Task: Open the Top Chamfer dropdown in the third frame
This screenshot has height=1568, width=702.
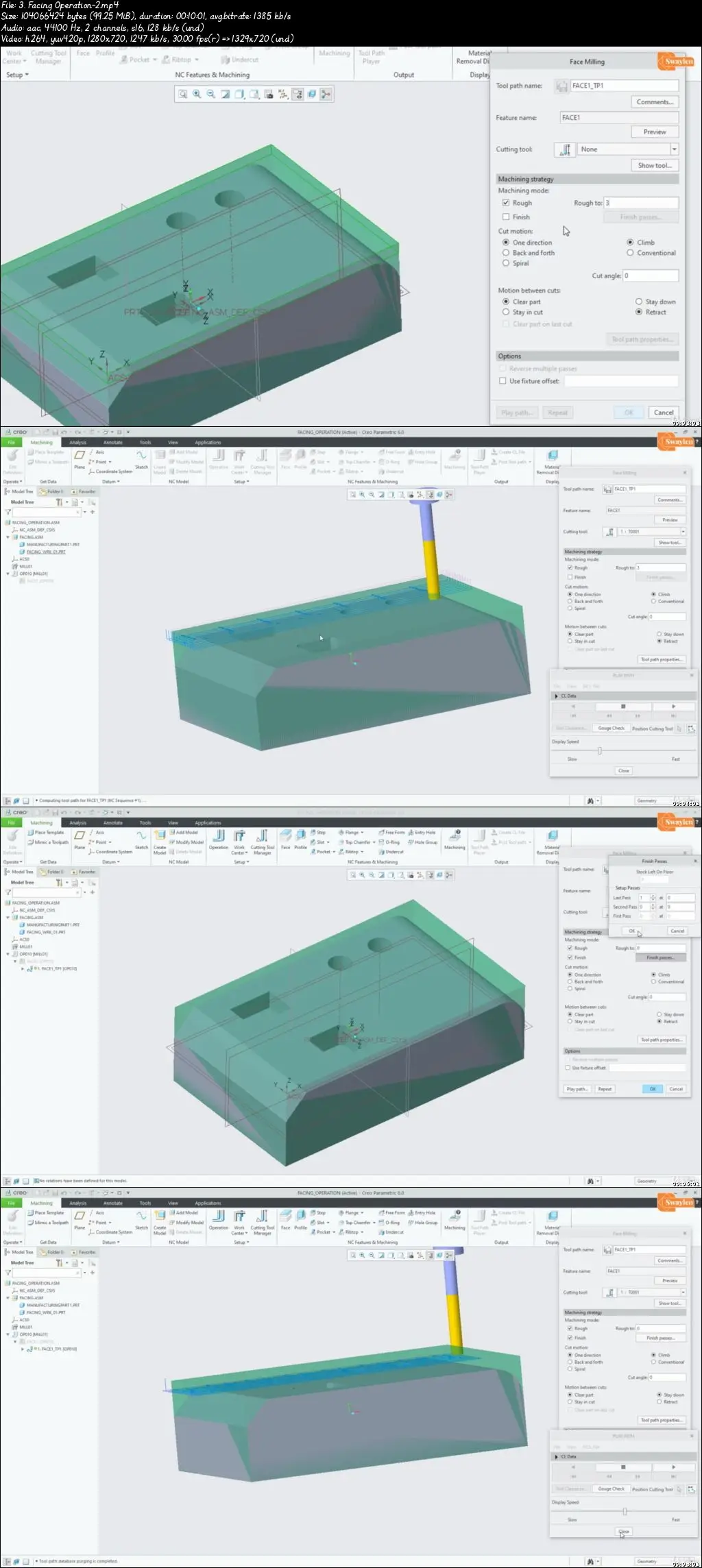Action: pyautogui.click(x=374, y=842)
